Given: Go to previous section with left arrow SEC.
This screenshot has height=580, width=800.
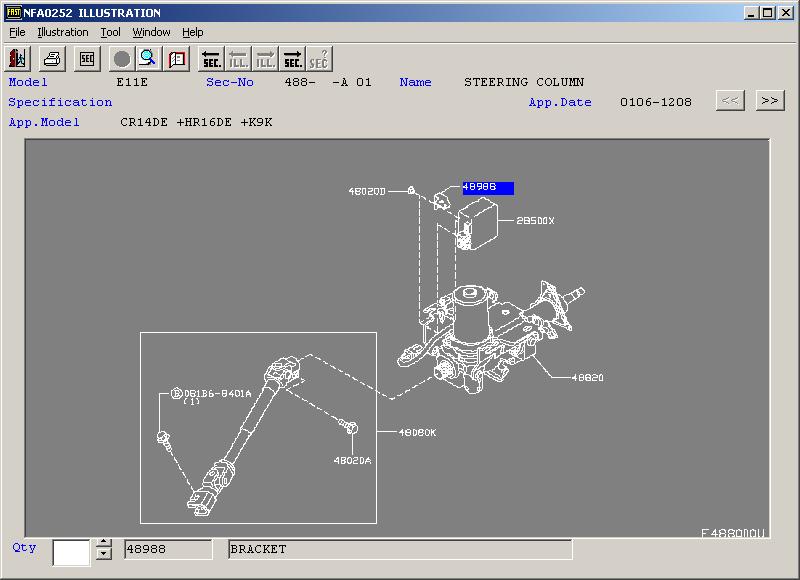Looking at the screenshot, I should (211, 59).
